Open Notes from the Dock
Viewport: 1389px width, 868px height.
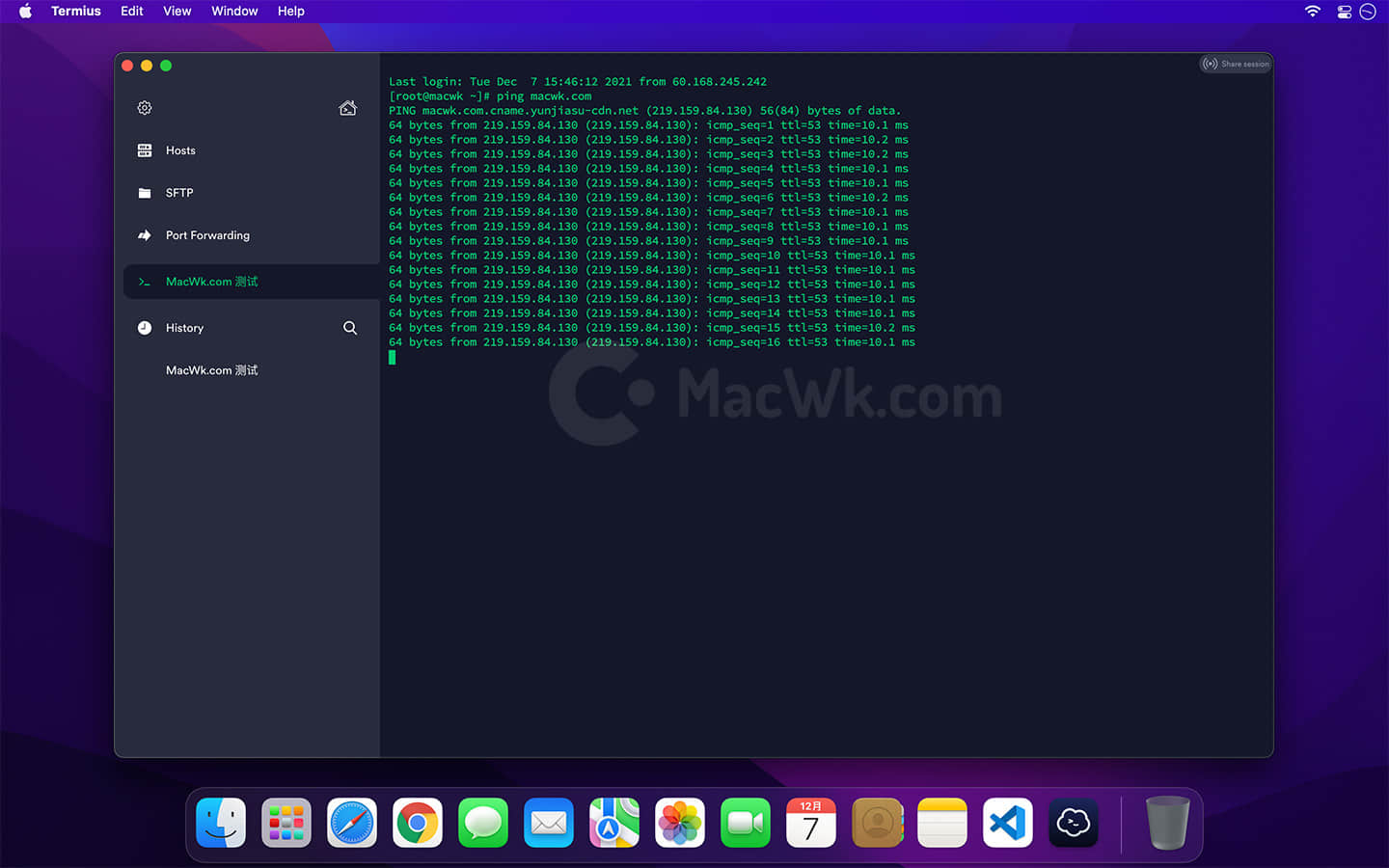pos(942,823)
